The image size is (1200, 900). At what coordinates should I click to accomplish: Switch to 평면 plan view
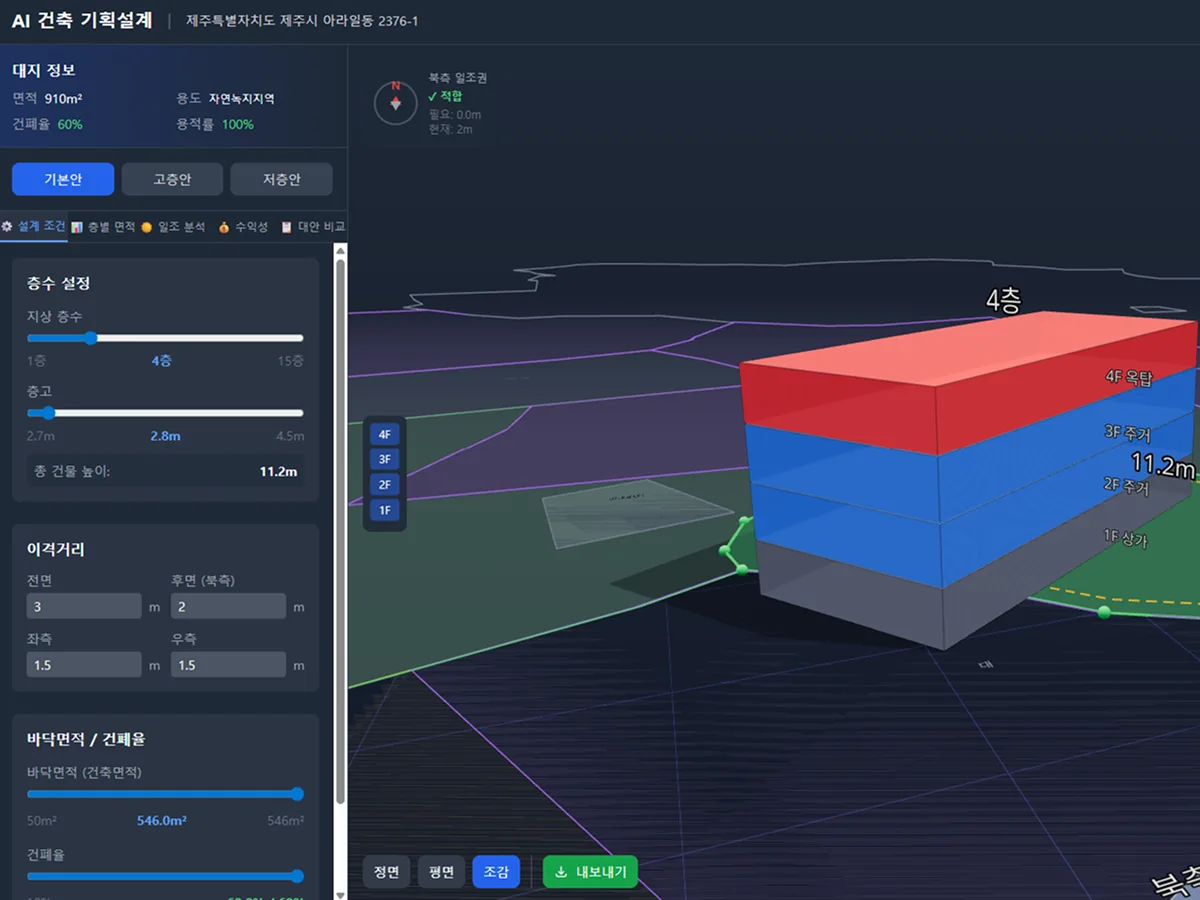441,872
